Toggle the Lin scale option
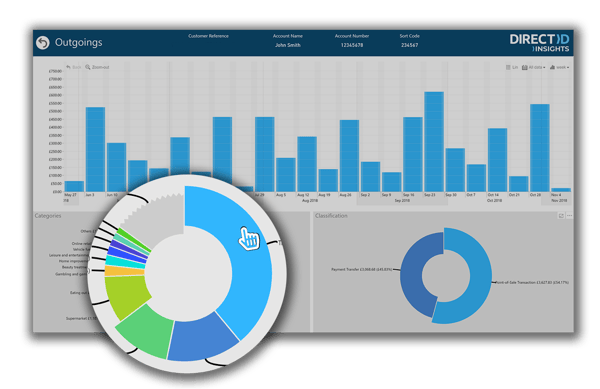Viewport: 600px width, 389px height. click(x=512, y=67)
